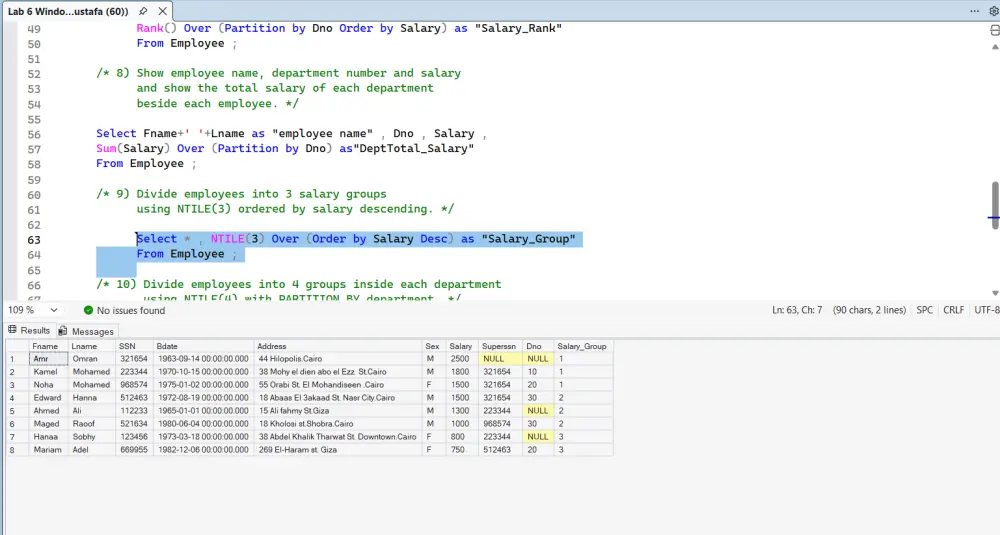Click the SSN column header

(134, 346)
